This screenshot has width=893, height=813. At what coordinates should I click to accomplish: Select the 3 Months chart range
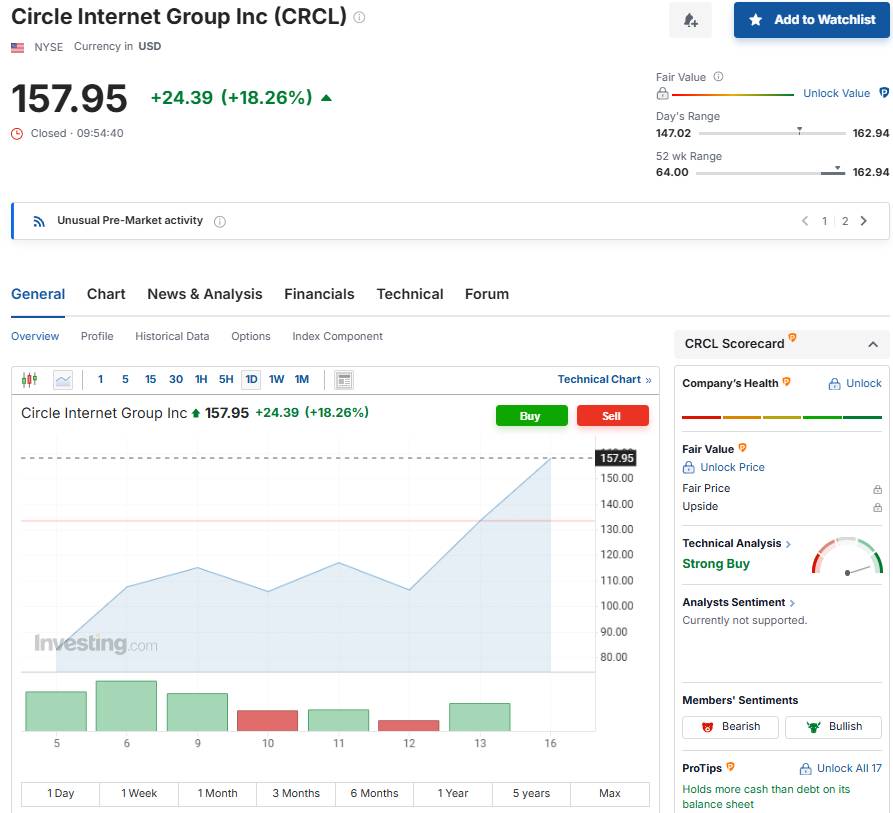coord(296,794)
